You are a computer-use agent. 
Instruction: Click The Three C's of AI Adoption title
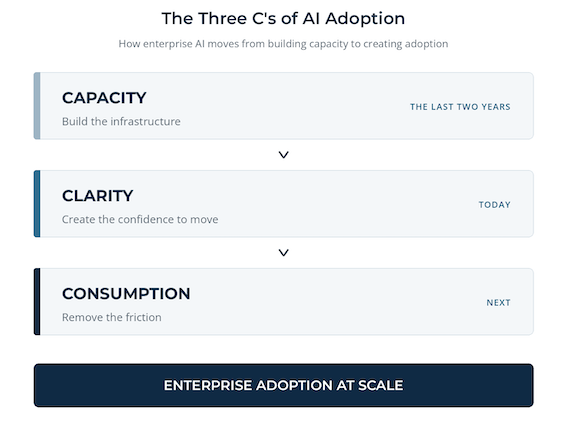click(283, 18)
